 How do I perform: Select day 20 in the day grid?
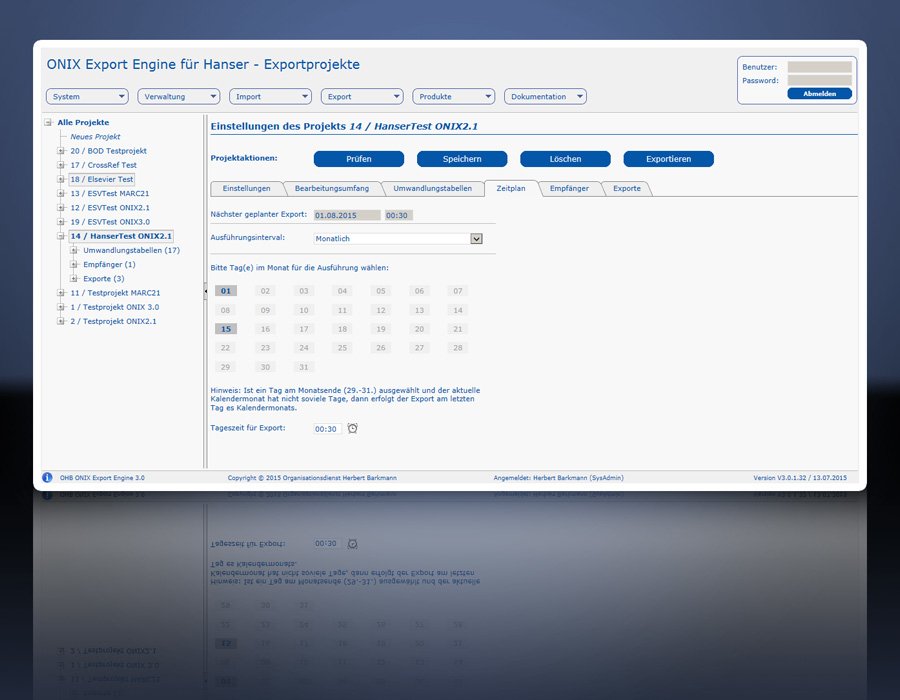419,329
